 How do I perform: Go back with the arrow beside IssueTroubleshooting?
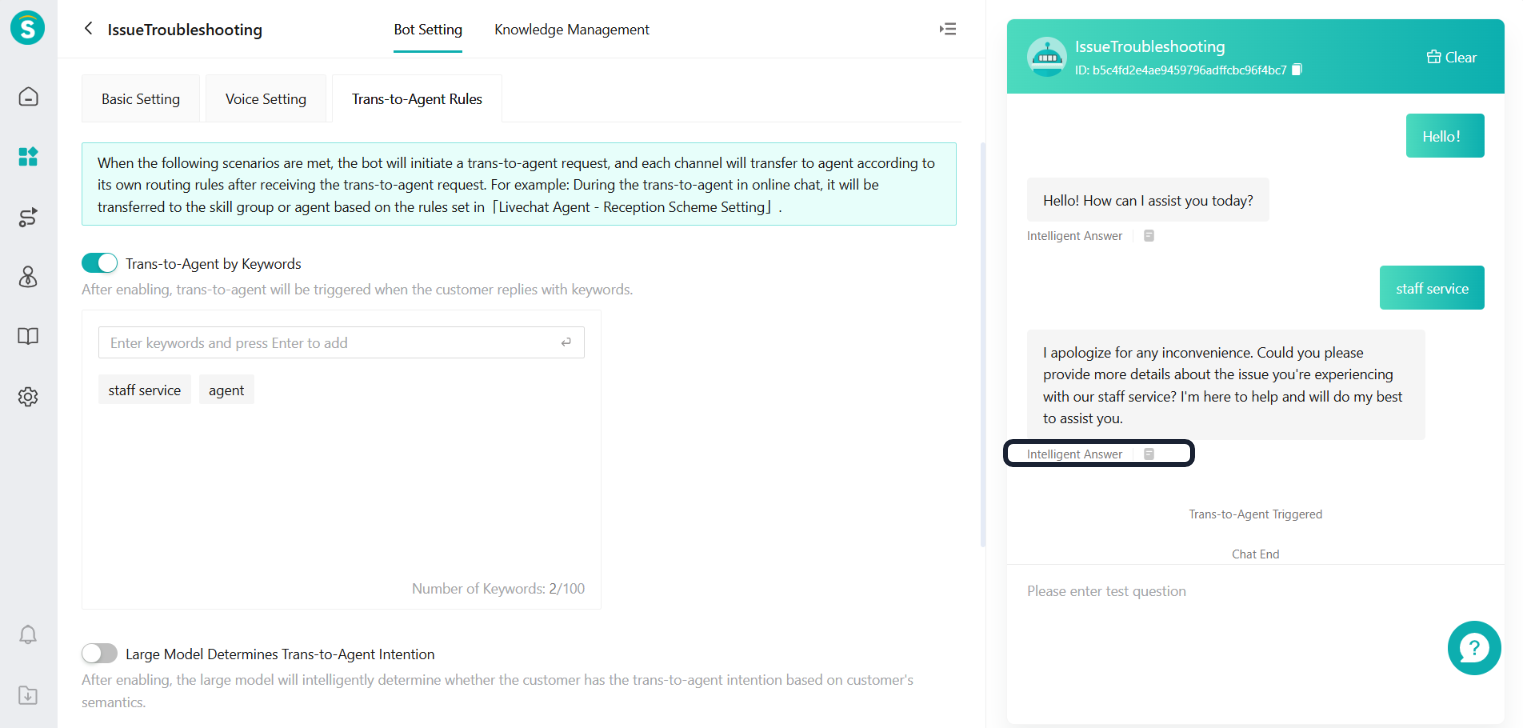(89, 29)
